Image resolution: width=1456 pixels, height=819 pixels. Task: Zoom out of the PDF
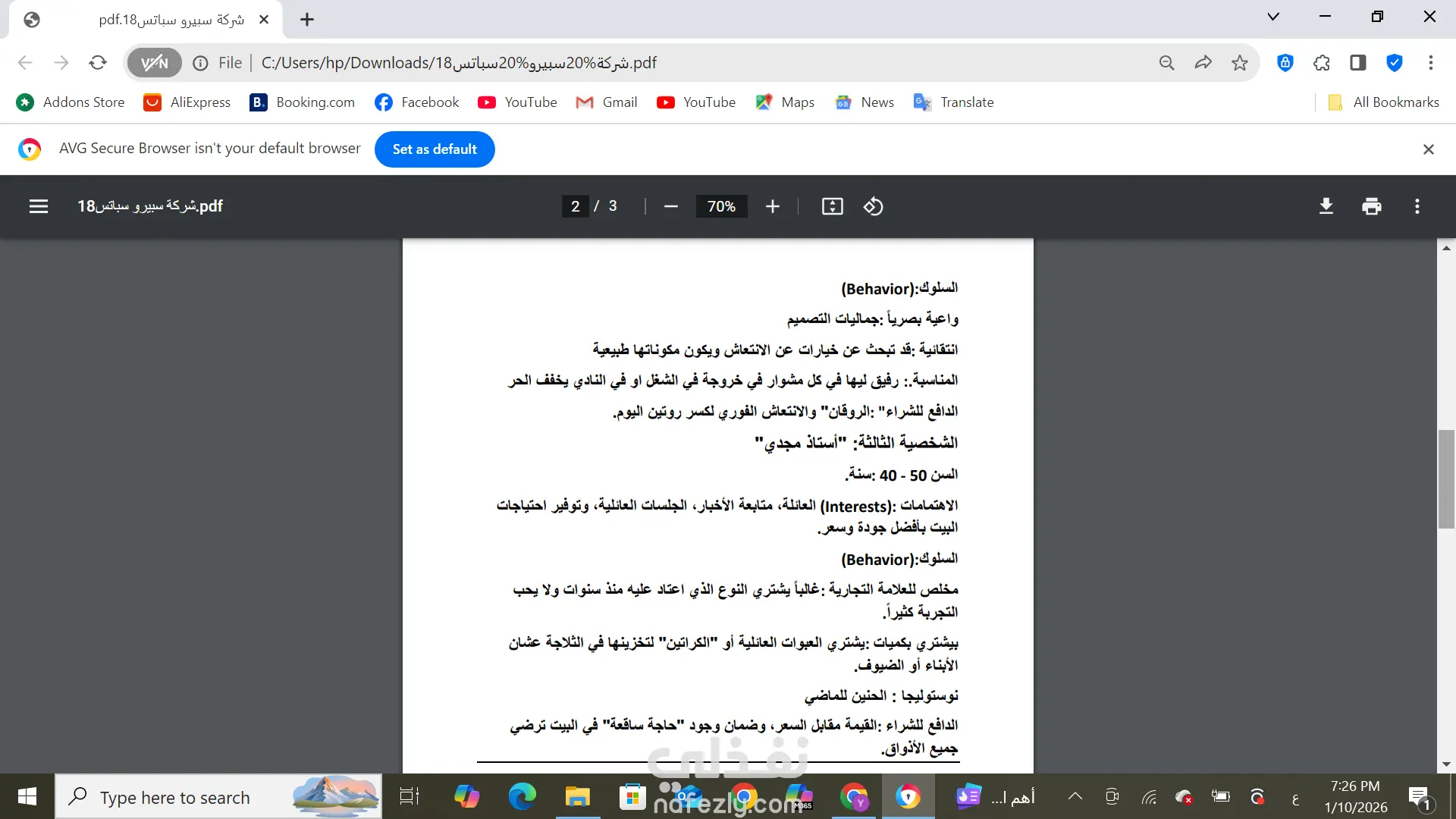(670, 206)
